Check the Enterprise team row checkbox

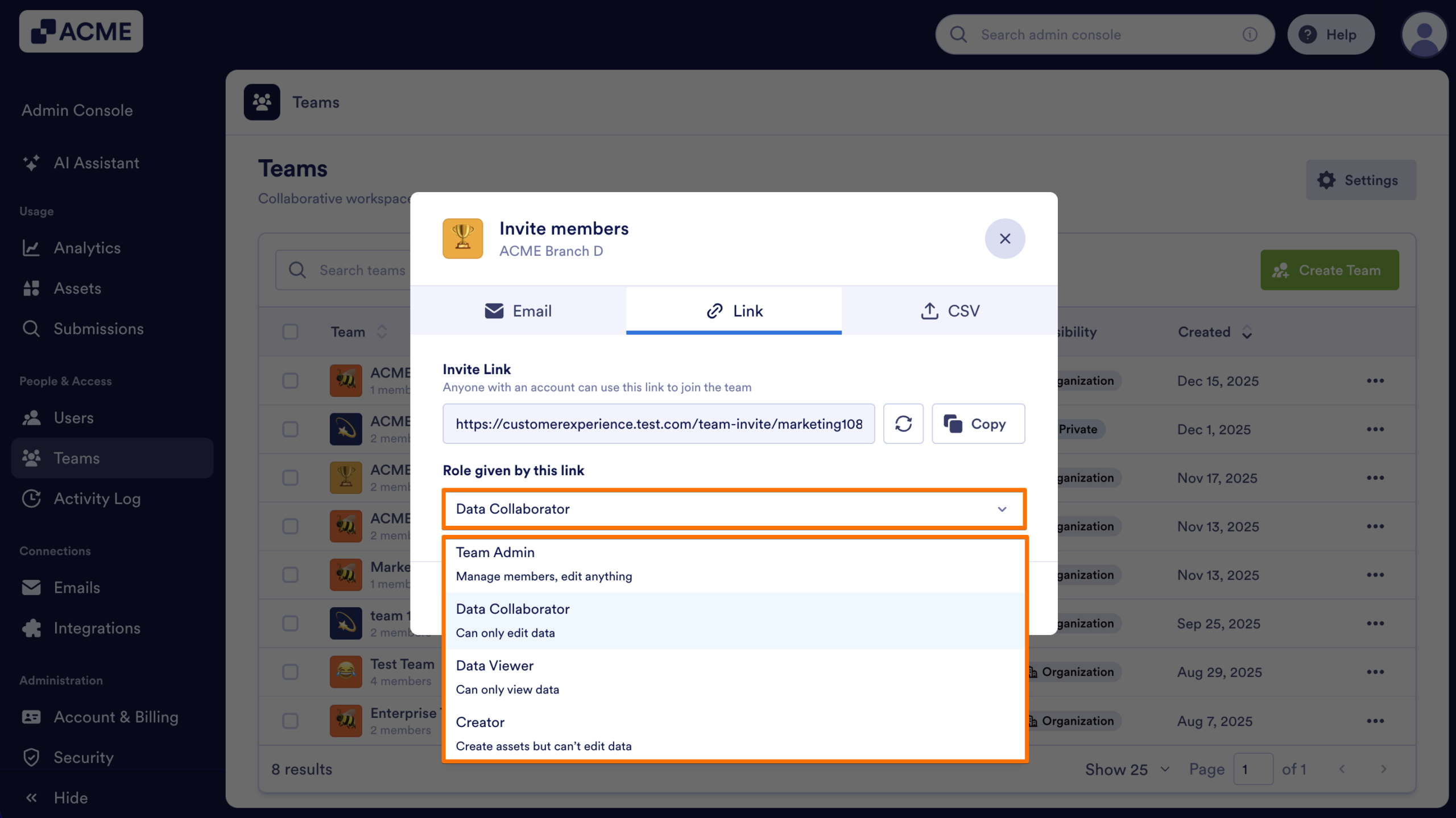pyautogui.click(x=291, y=721)
